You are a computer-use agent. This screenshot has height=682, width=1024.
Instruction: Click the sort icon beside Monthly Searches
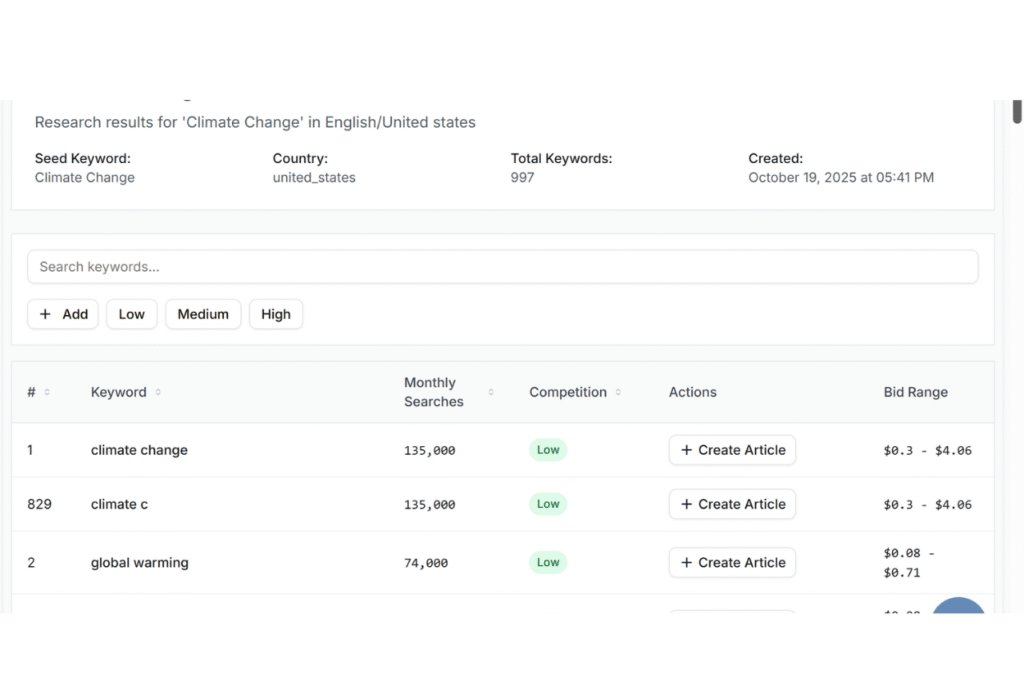click(x=489, y=392)
